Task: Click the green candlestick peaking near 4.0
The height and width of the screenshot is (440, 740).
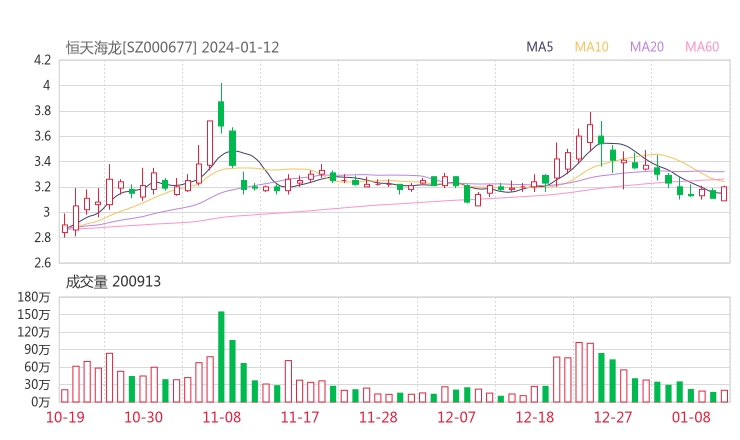Action: [x=221, y=108]
